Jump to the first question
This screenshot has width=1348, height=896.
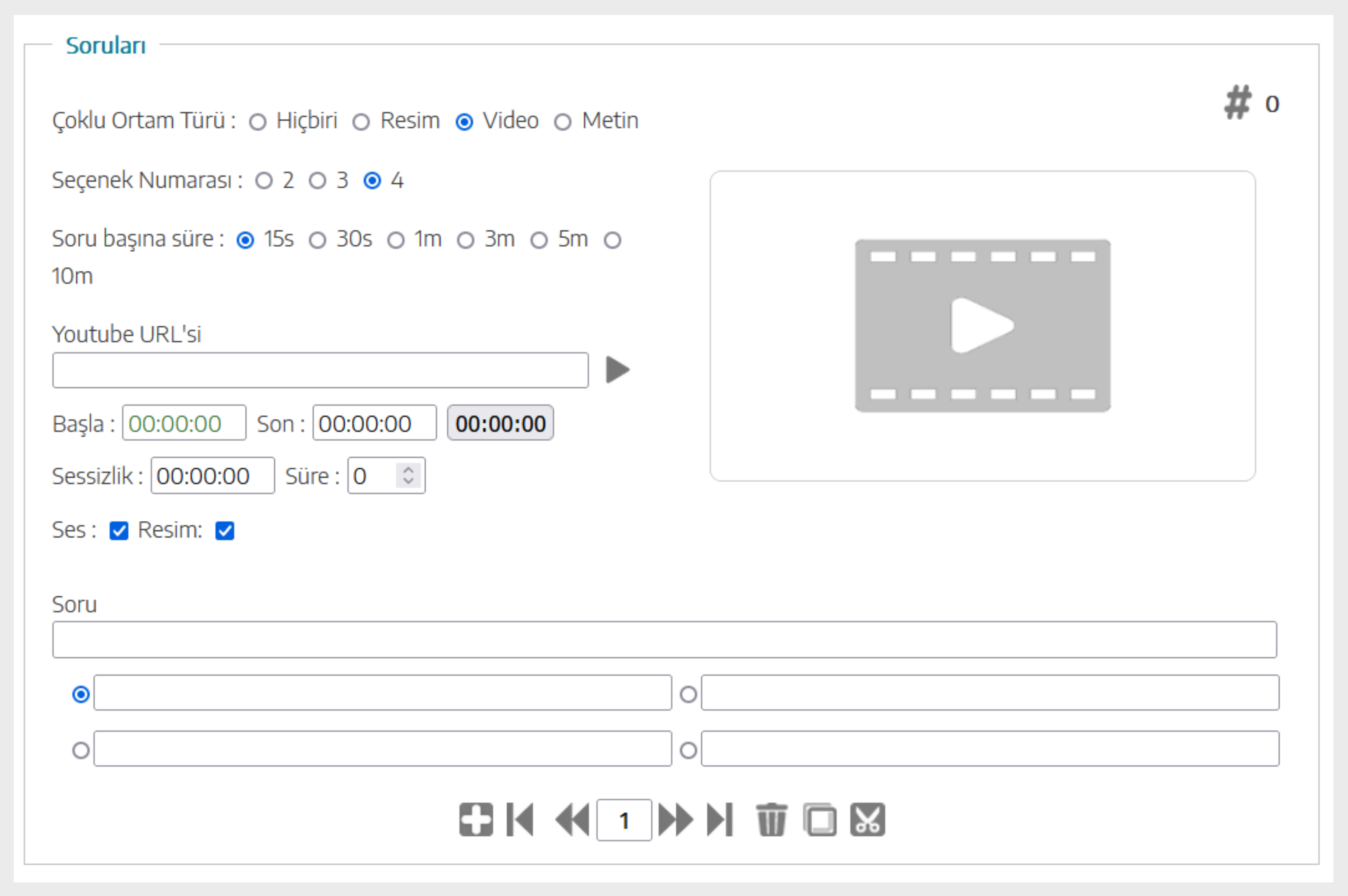[x=520, y=820]
